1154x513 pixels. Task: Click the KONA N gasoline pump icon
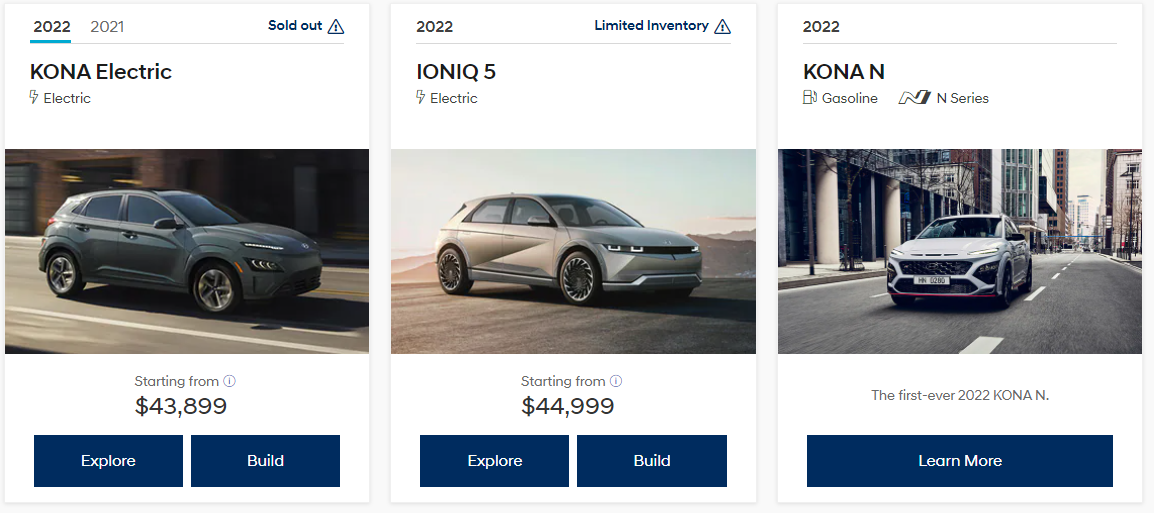810,98
